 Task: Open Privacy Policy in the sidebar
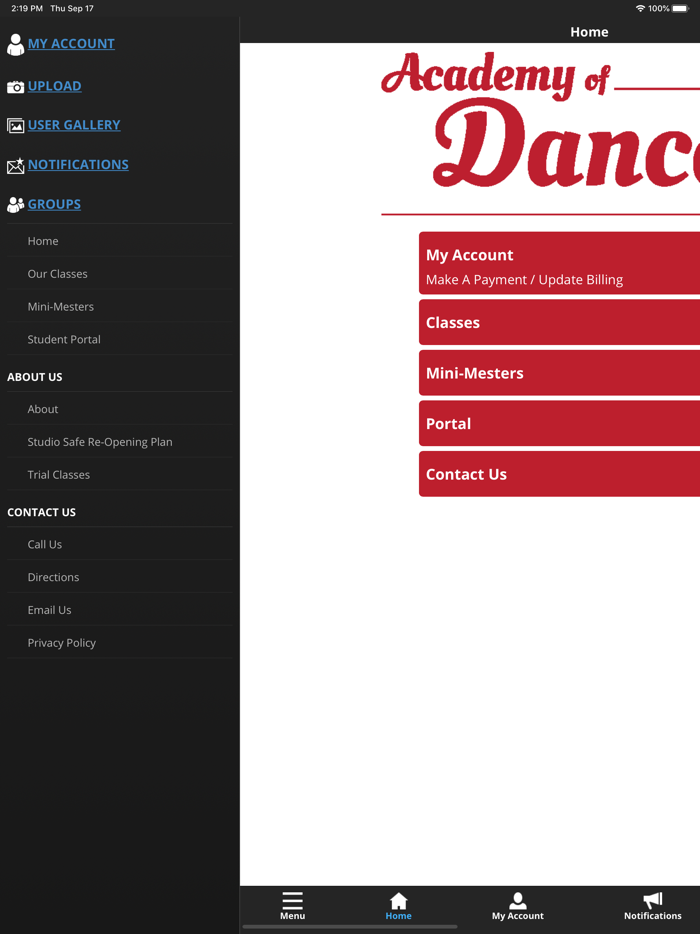point(119,642)
